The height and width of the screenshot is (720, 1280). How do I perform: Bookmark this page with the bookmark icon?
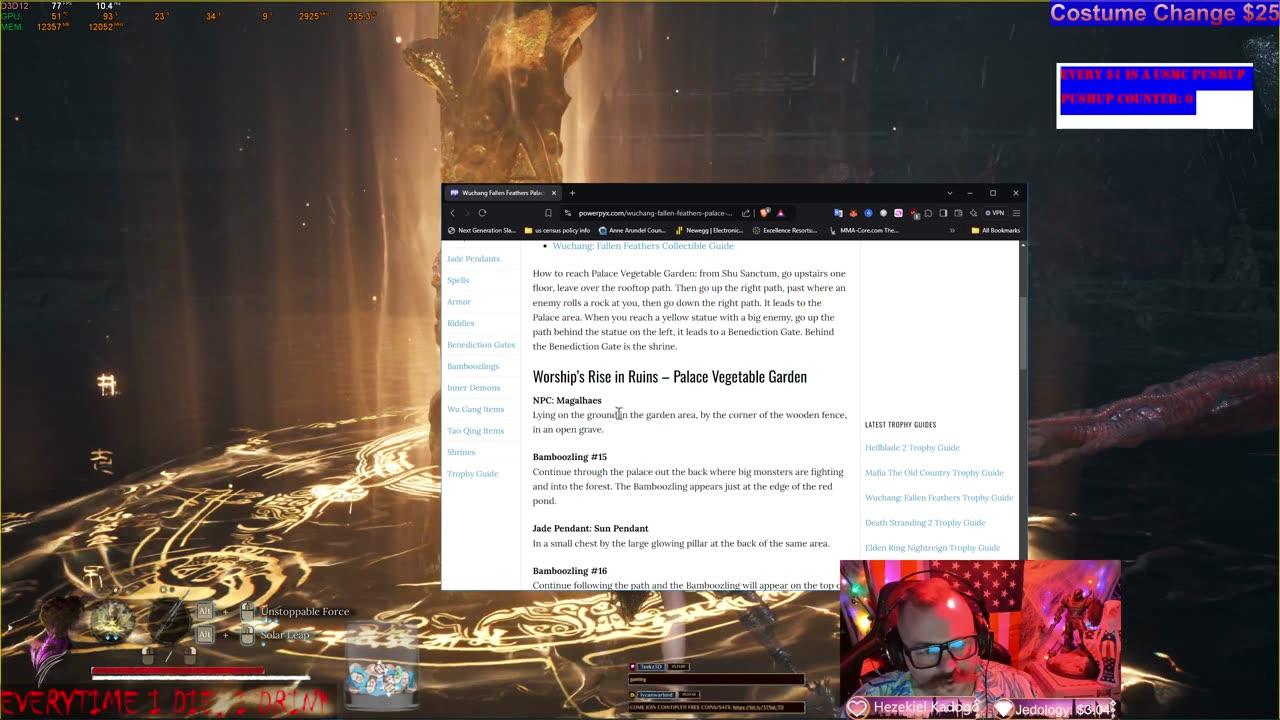tap(548, 212)
